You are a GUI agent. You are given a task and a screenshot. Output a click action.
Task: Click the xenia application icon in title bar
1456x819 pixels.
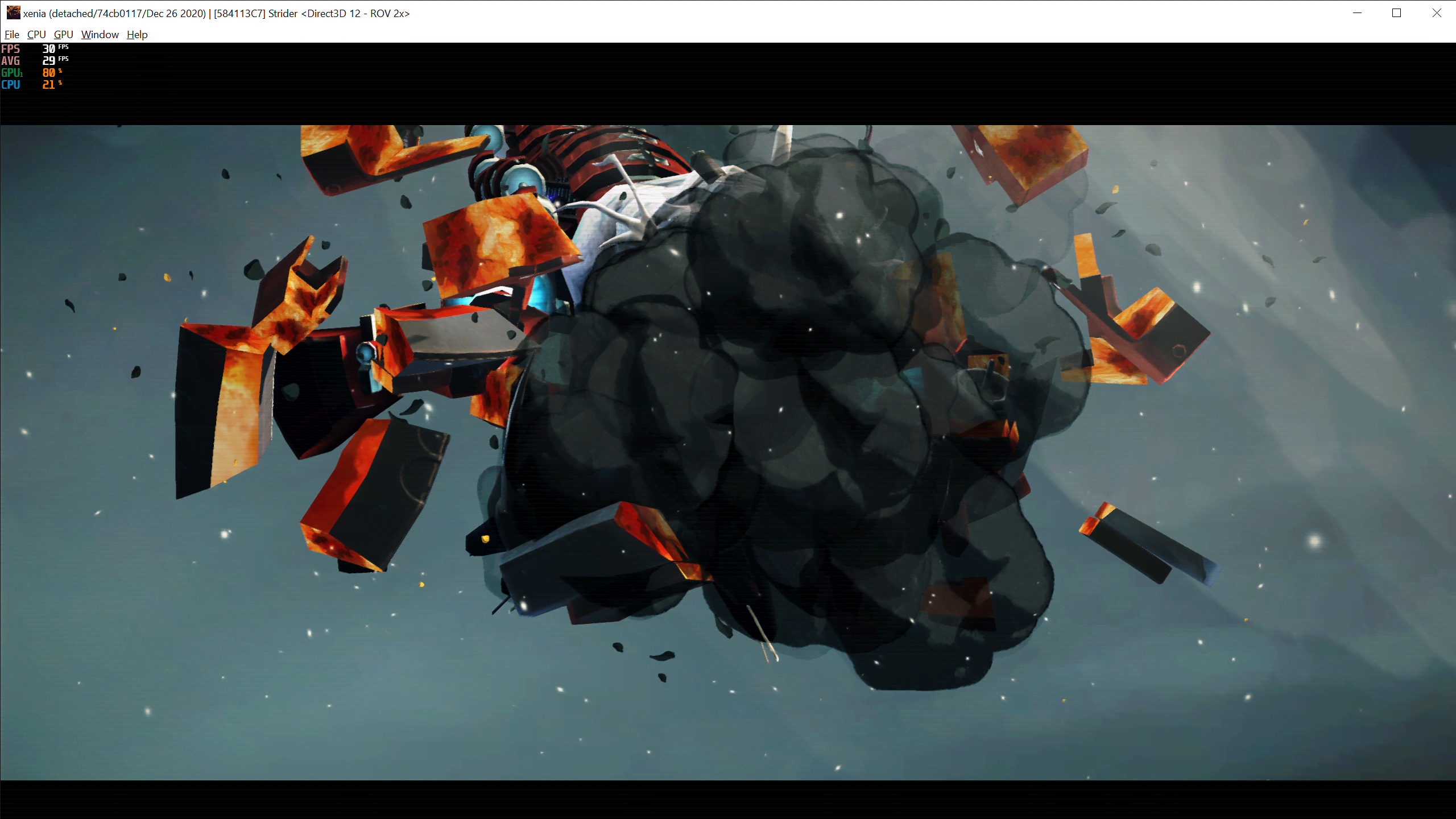pyautogui.click(x=14, y=13)
